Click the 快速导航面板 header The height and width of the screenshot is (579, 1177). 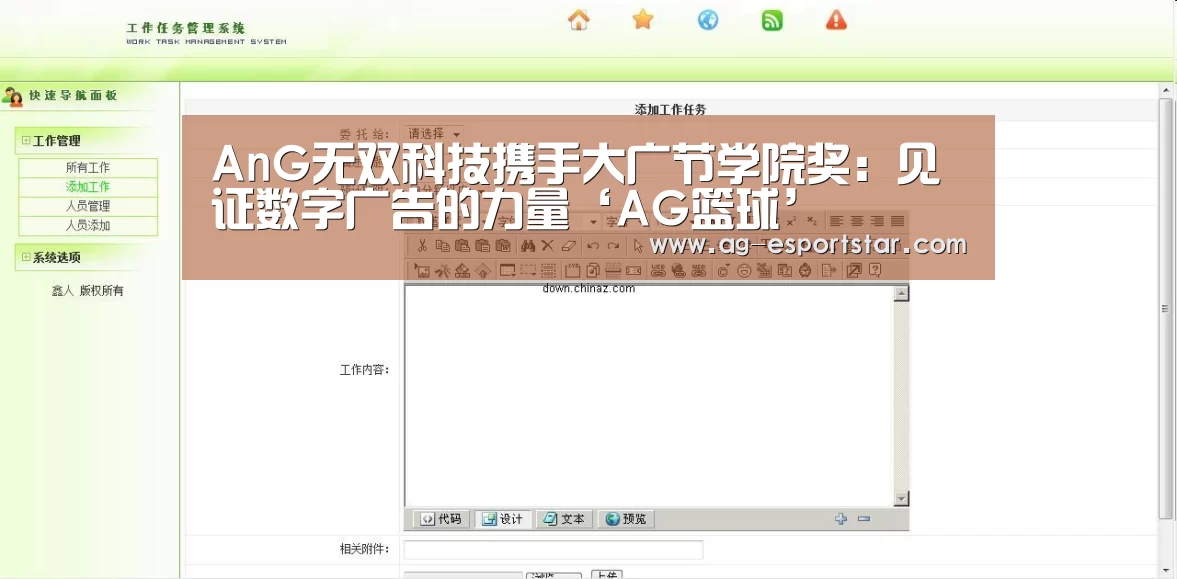coord(73,95)
